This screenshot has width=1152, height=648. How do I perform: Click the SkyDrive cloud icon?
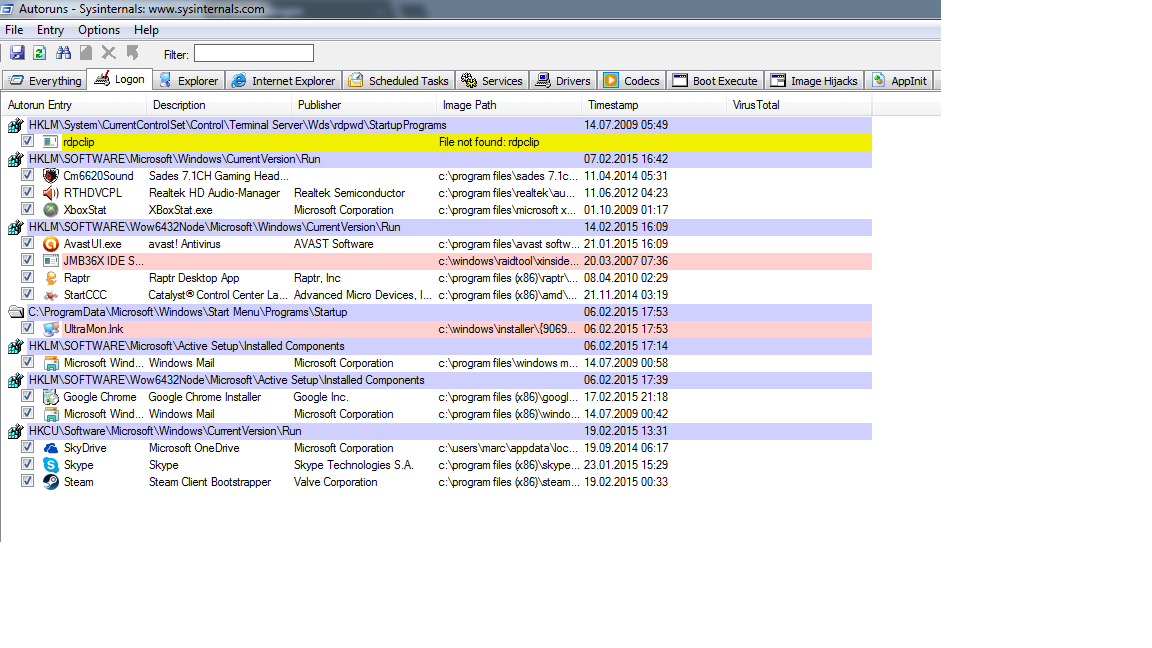pos(51,448)
